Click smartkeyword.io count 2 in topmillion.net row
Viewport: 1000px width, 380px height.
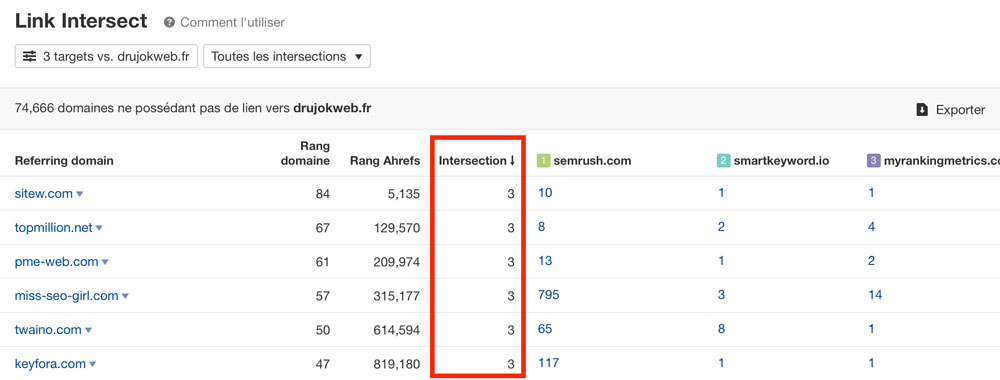point(721,227)
